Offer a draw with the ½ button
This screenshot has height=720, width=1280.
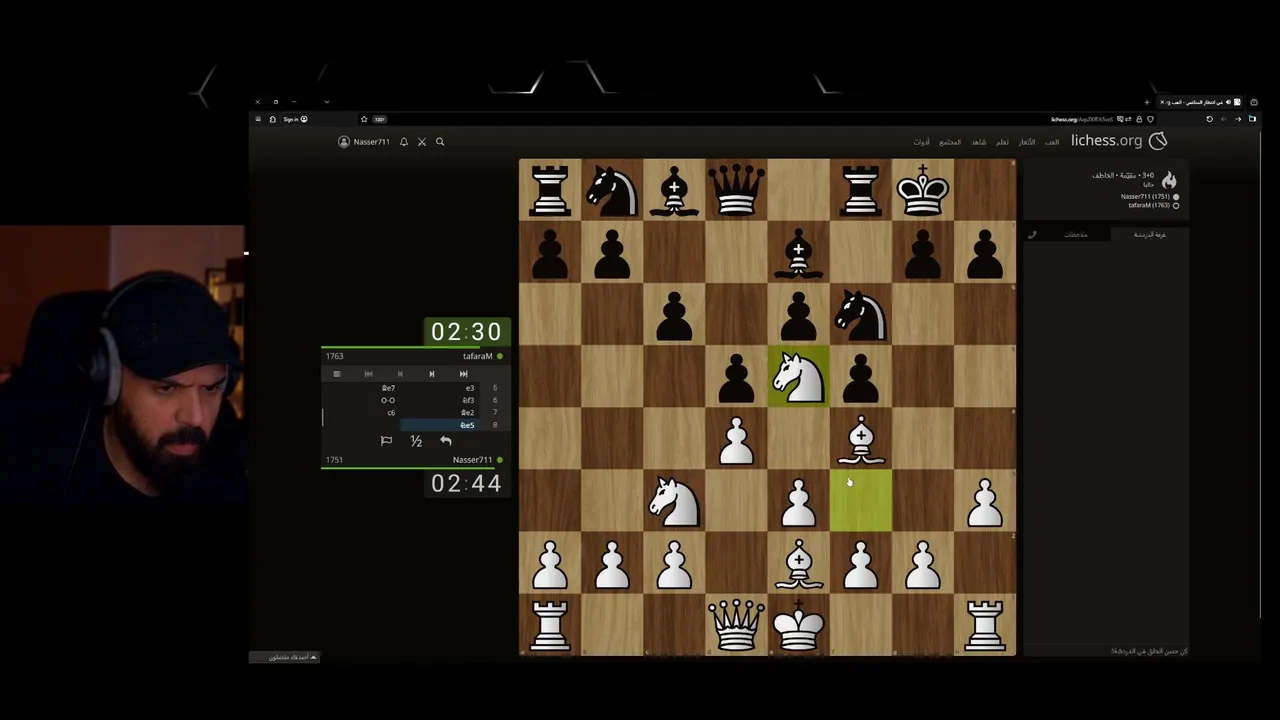click(x=416, y=441)
